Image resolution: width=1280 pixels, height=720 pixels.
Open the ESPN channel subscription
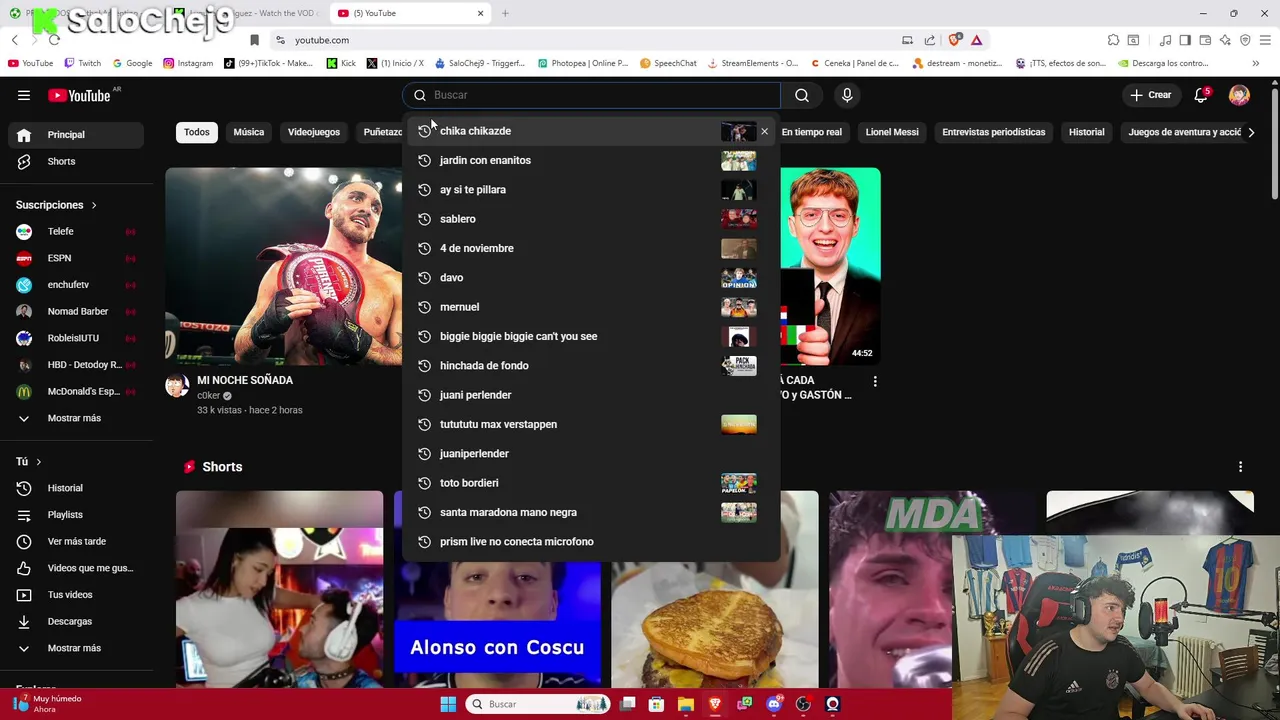click(76, 258)
